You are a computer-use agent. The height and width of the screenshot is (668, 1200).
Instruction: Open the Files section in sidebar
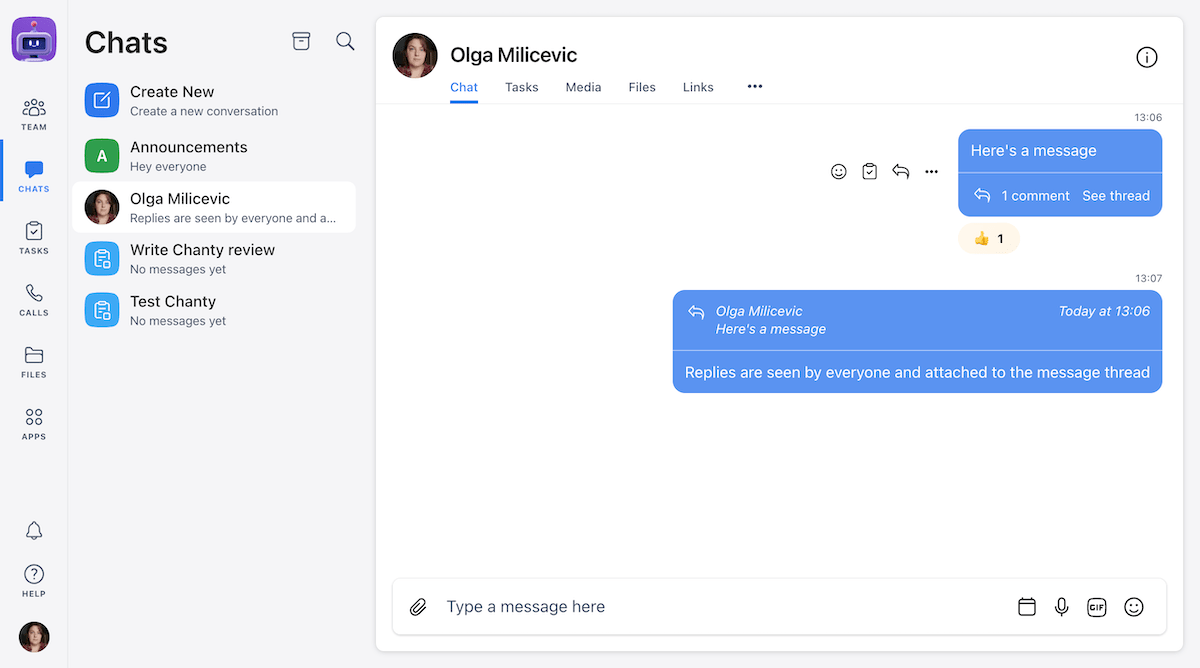(34, 362)
